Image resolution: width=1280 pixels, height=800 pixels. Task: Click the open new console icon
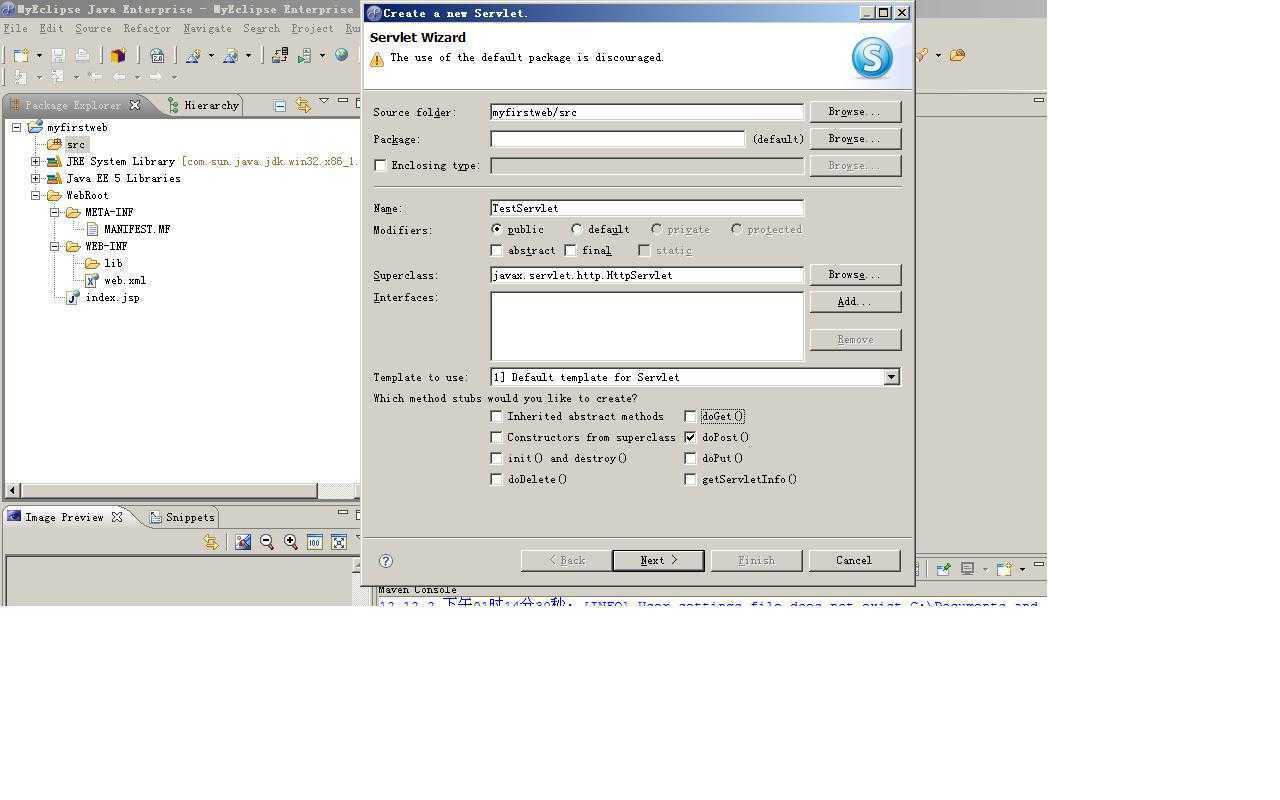coord(1004,569)
